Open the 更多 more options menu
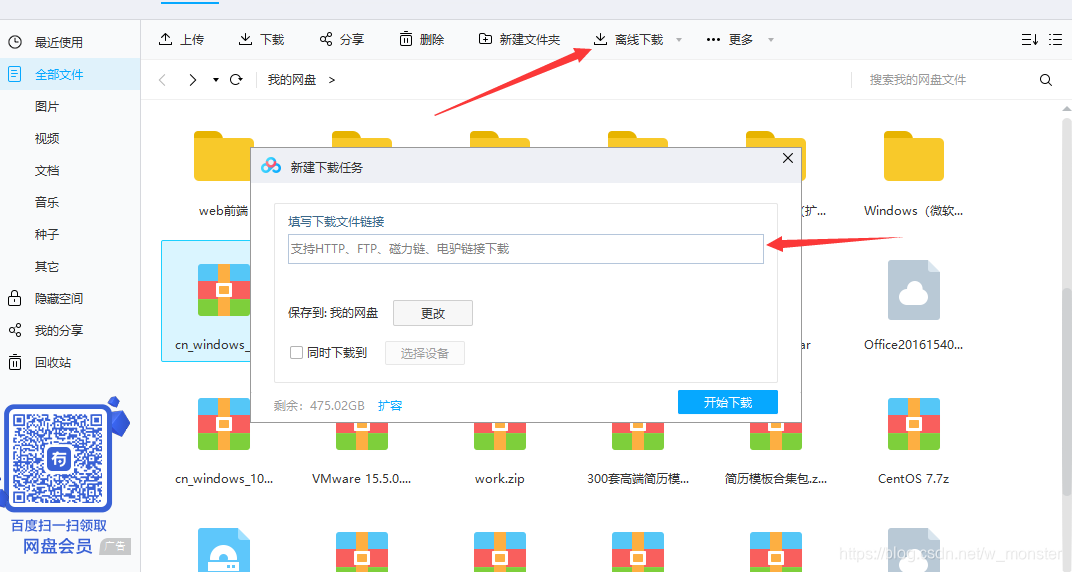 click(x=729, y=40)
